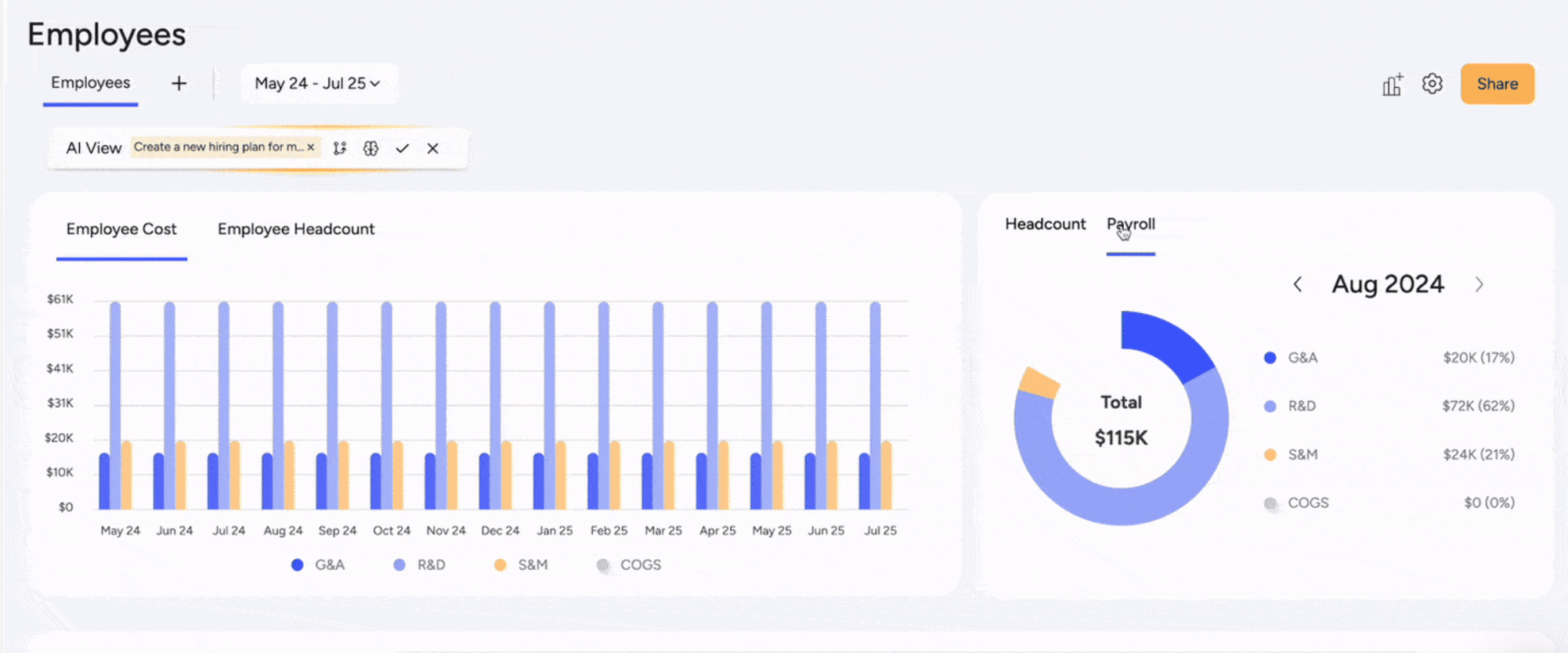Viewport: 1568px width, 653px height.
Task: Go to previous month before Aug 2024
Action: tap(1298, 284)
